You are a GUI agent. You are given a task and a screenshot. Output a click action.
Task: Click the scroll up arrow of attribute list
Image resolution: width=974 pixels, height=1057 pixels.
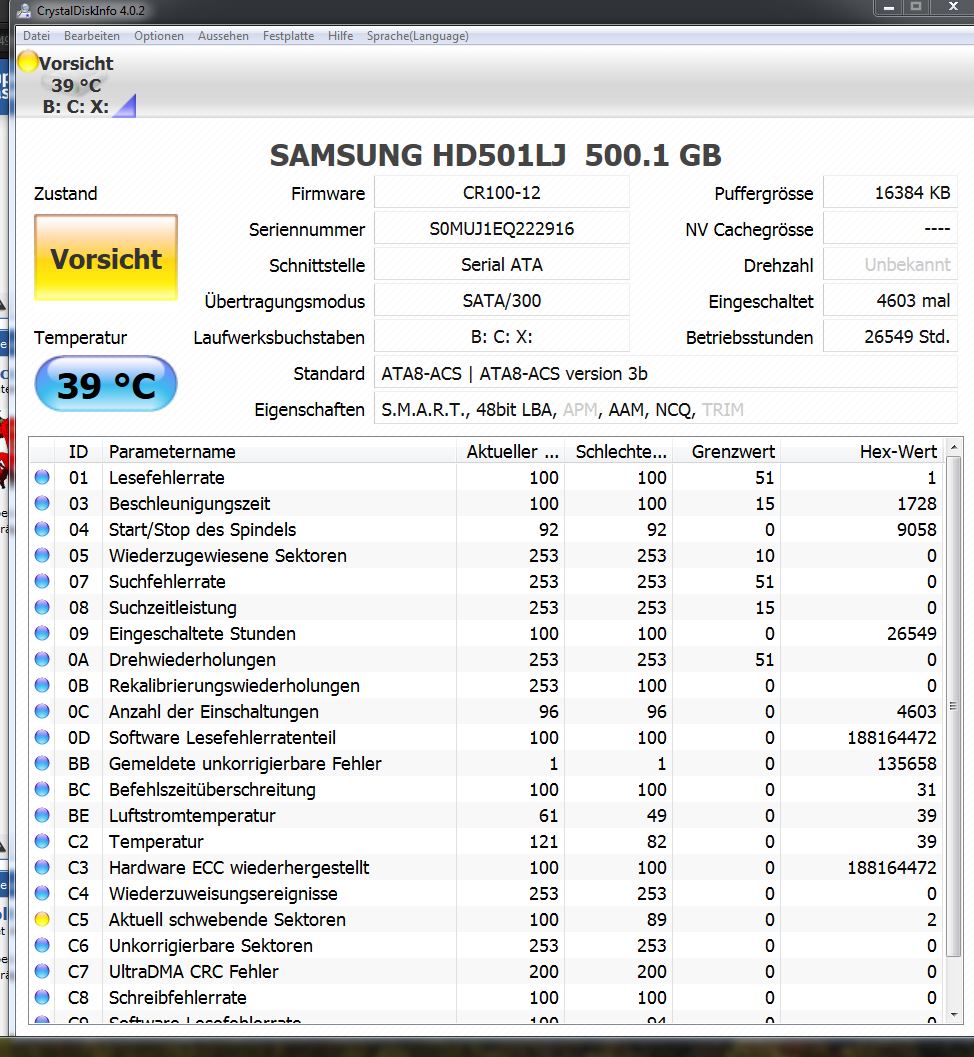pyautogui.click(x=953, y=446)
